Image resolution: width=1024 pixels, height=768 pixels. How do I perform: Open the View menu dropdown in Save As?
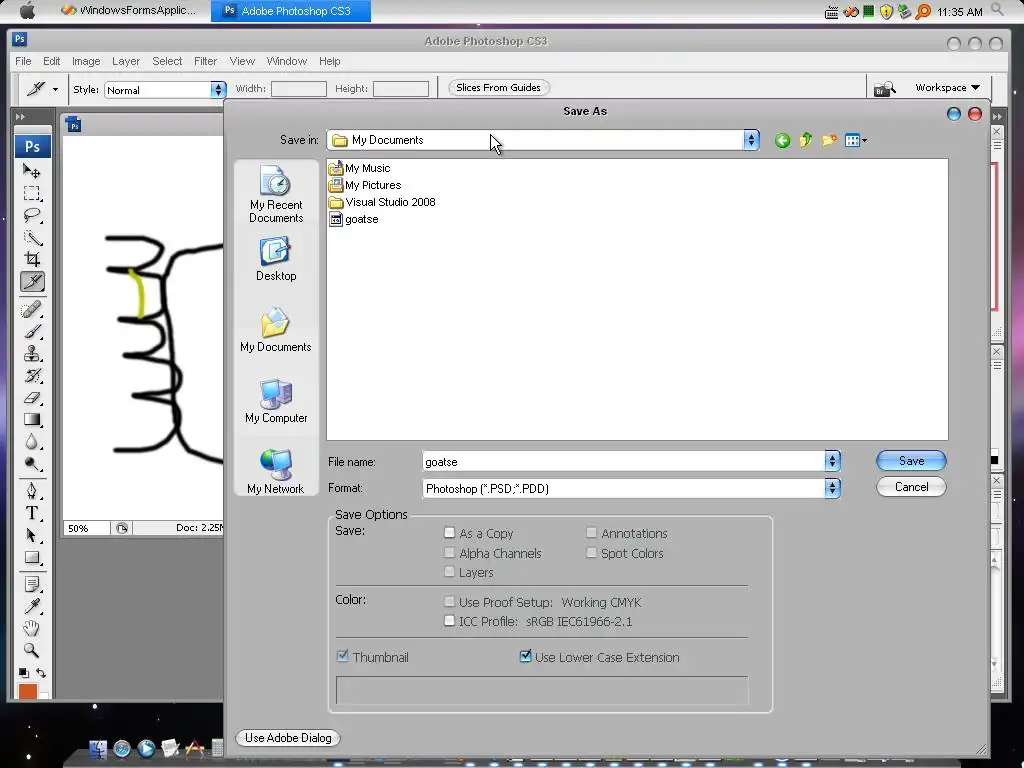(x=856, y=140)
